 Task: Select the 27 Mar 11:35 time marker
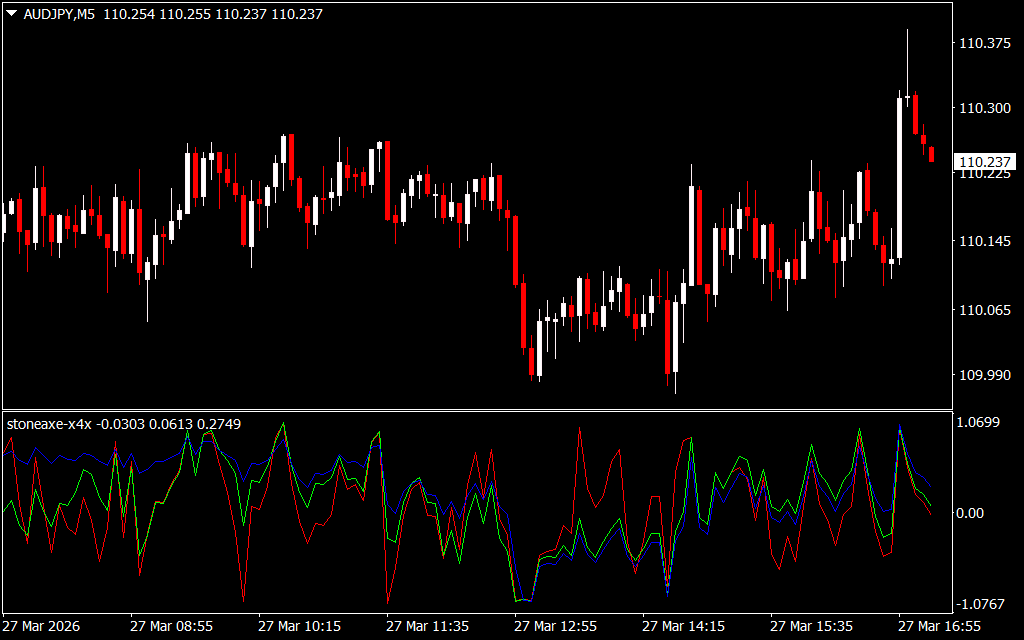427,626
